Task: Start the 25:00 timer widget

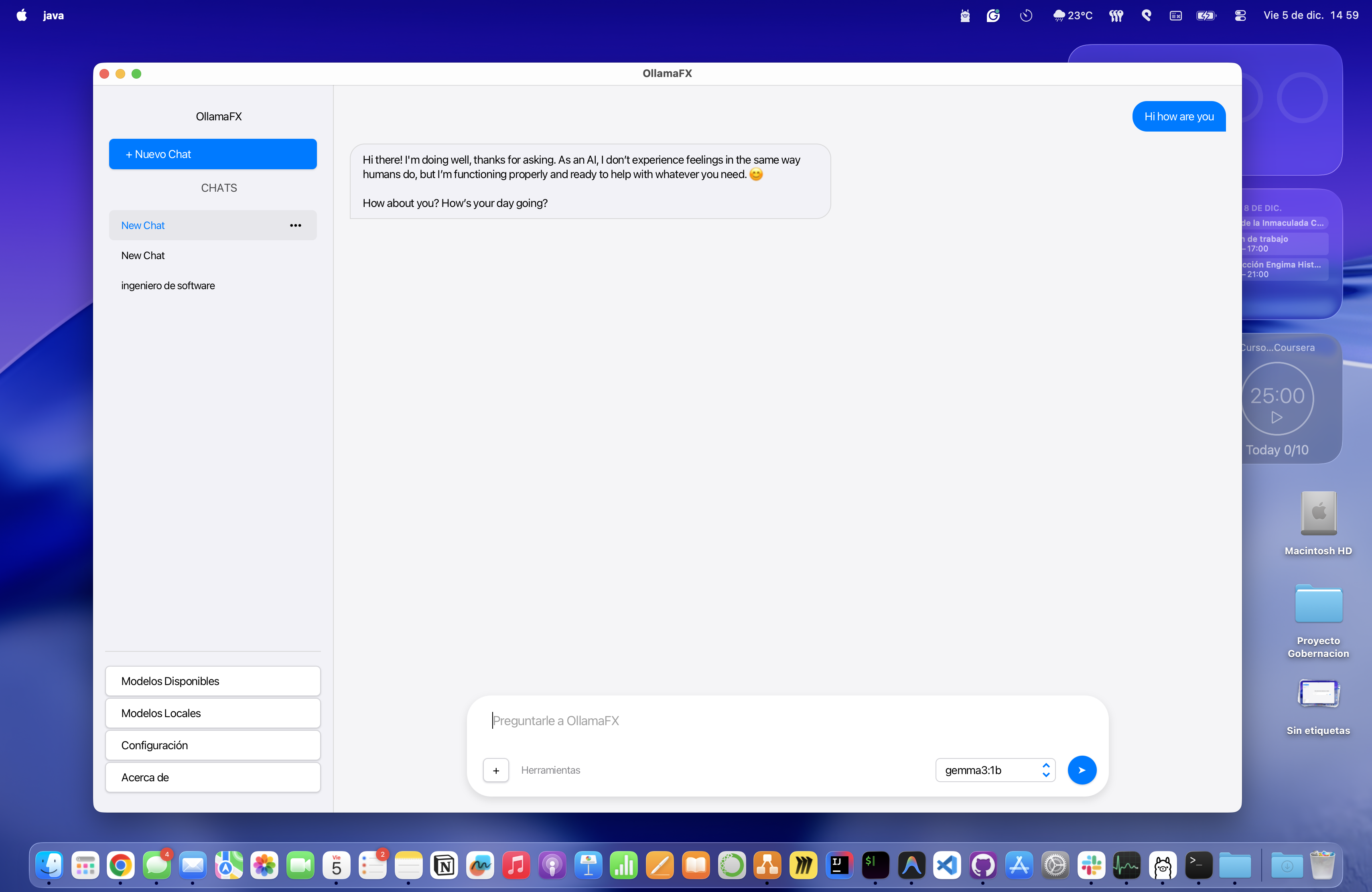Action: [1277, 417]
